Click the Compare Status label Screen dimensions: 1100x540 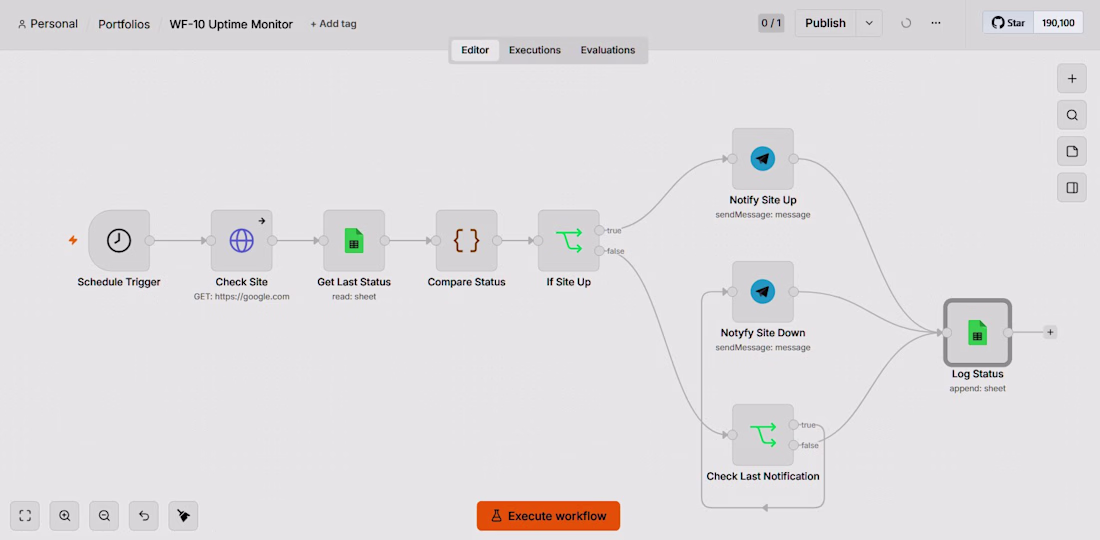coord(466,282)
